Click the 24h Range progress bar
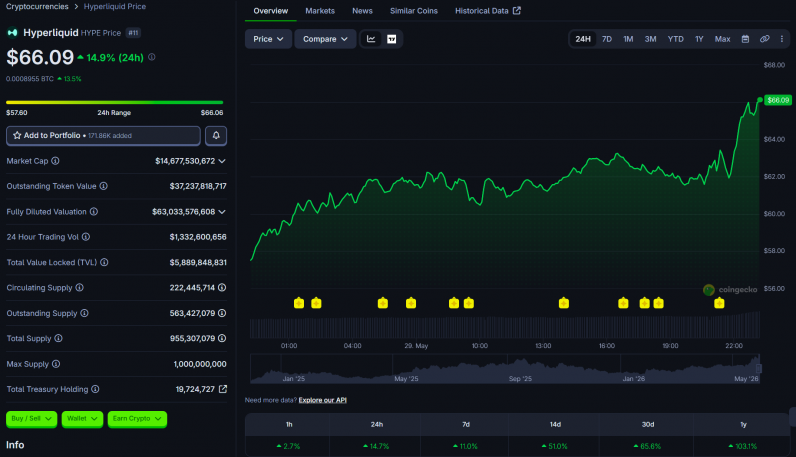This screenshot has height=457, width=796. [114, 103]
